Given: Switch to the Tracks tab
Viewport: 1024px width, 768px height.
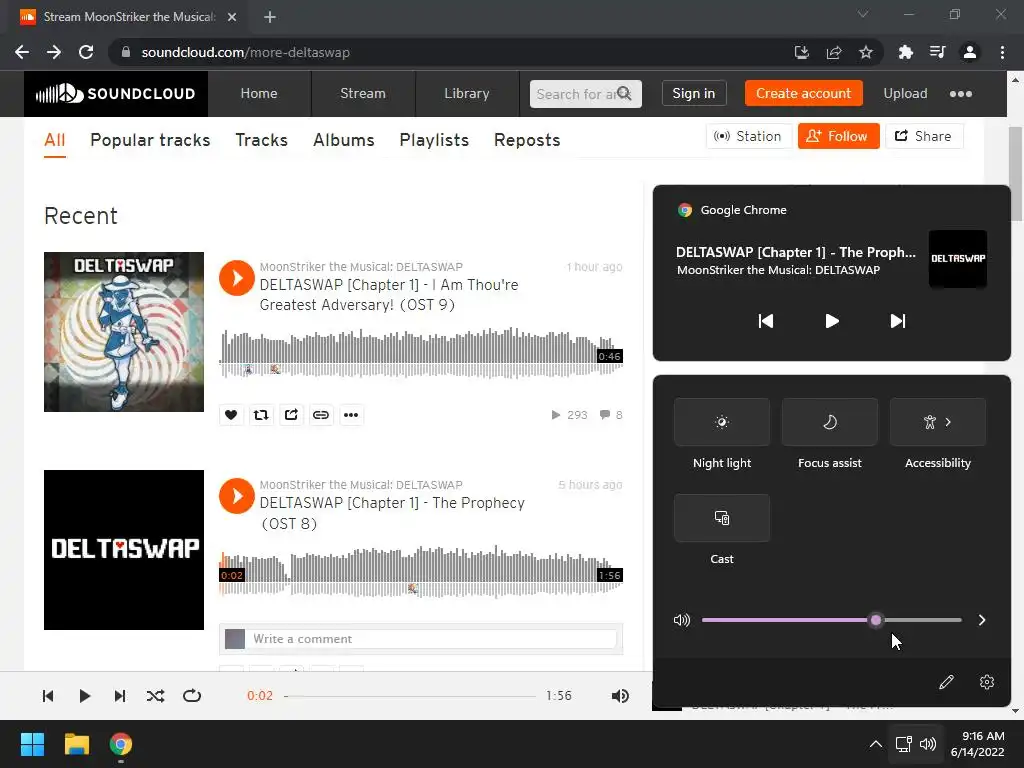Looking at the screenshot, I should (261, 140).
